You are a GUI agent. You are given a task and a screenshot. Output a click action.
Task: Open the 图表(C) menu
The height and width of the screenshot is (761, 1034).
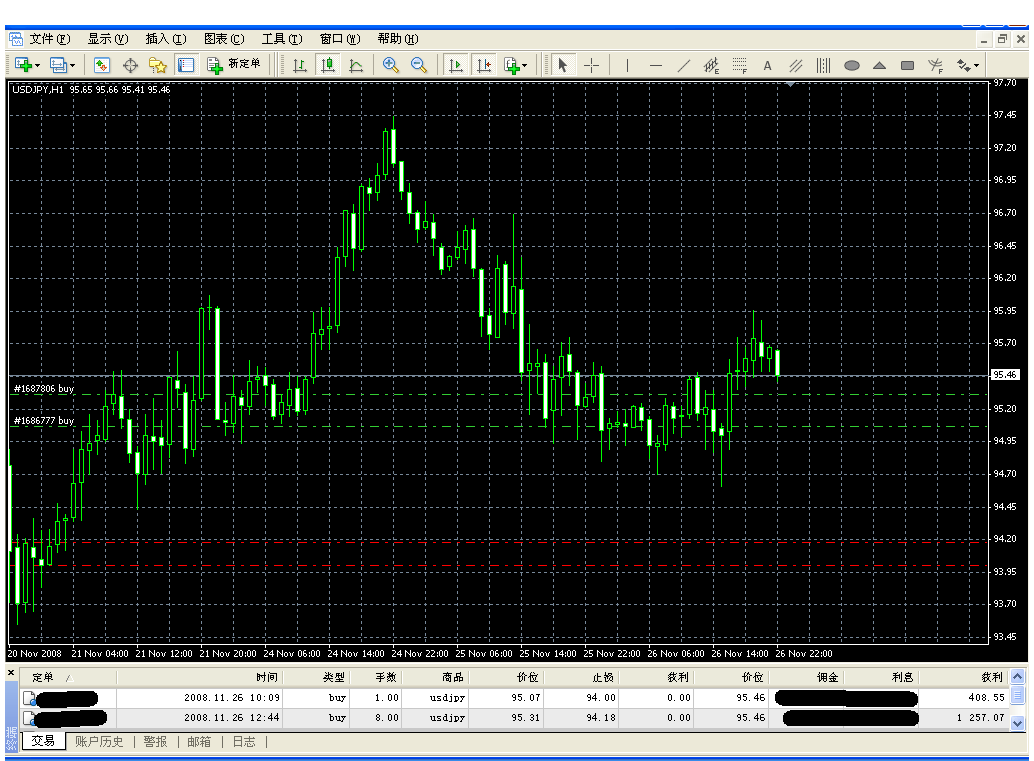224,39
